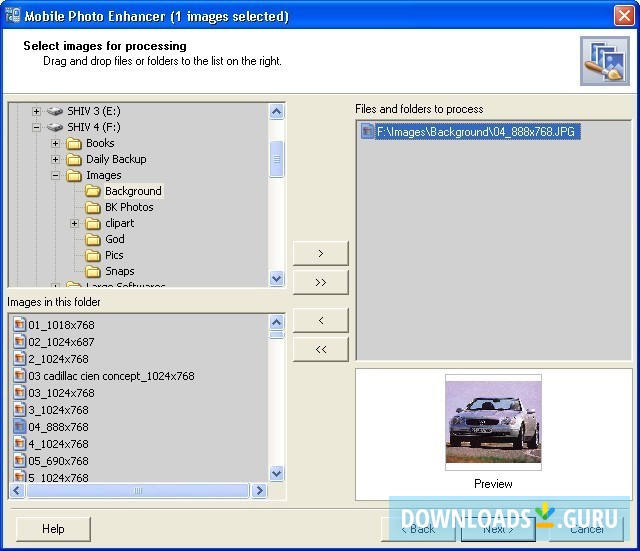Select the Background folder label in tree
The image size is (640, 551).
(x=133, y=191)
